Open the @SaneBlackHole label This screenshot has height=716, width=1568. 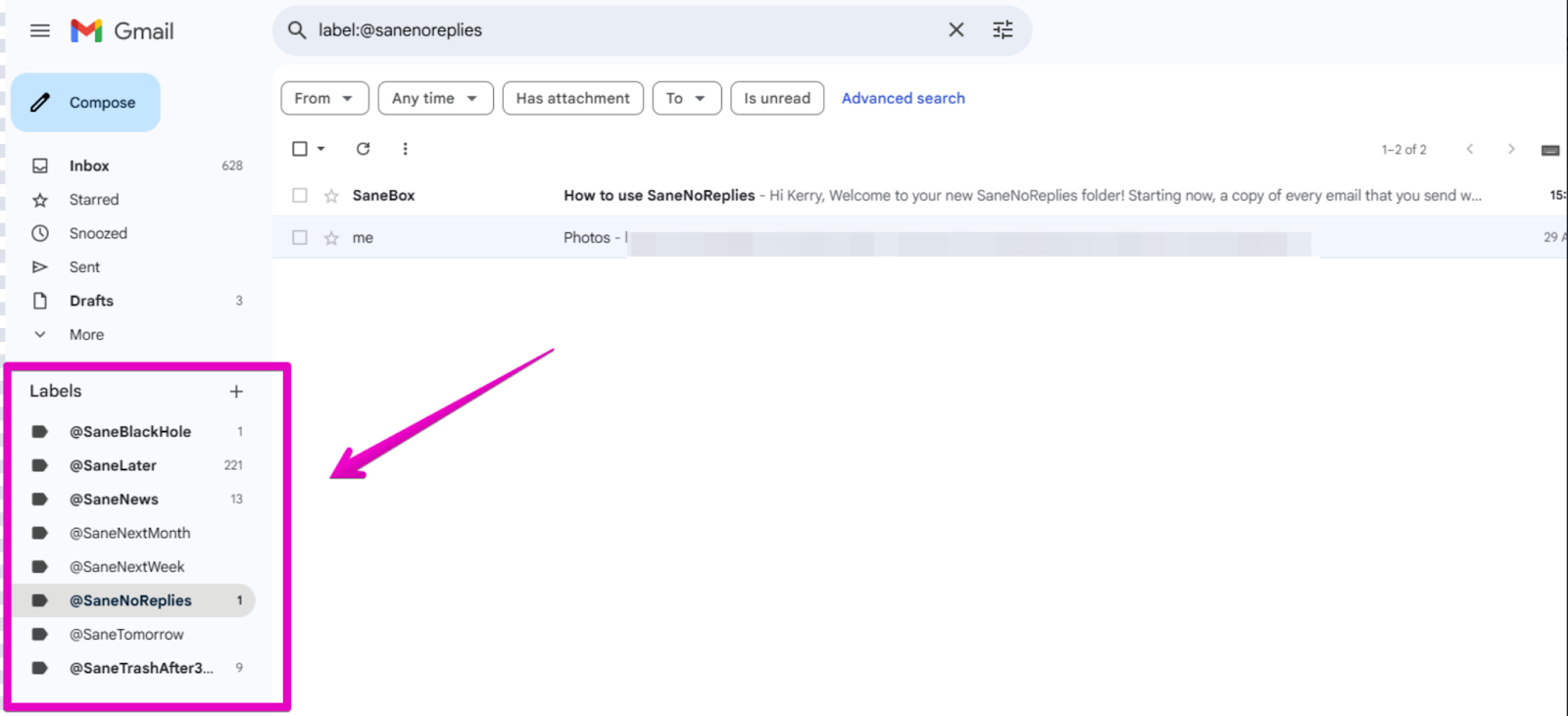131,432
